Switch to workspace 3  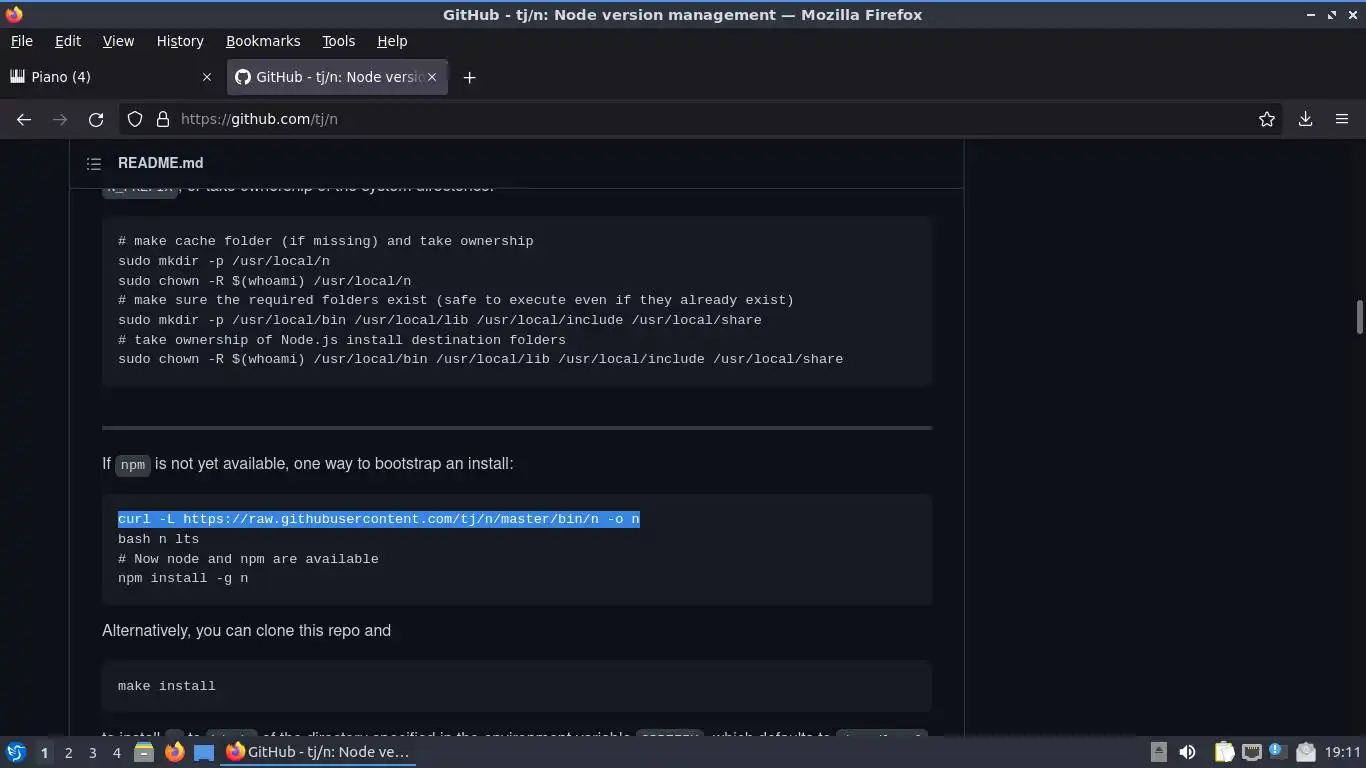(x=92, y=752)
